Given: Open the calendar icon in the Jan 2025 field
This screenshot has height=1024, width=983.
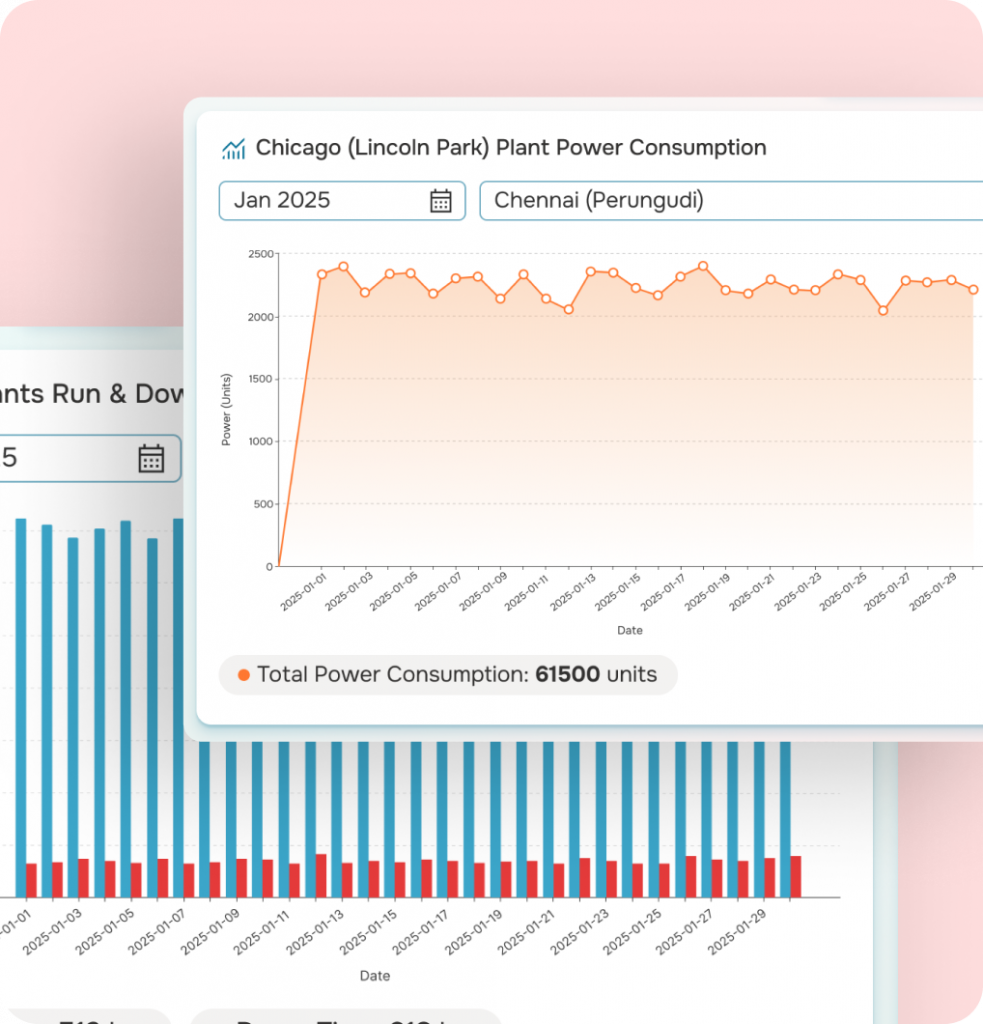Looking at the screenshot, I should point(441,200).
